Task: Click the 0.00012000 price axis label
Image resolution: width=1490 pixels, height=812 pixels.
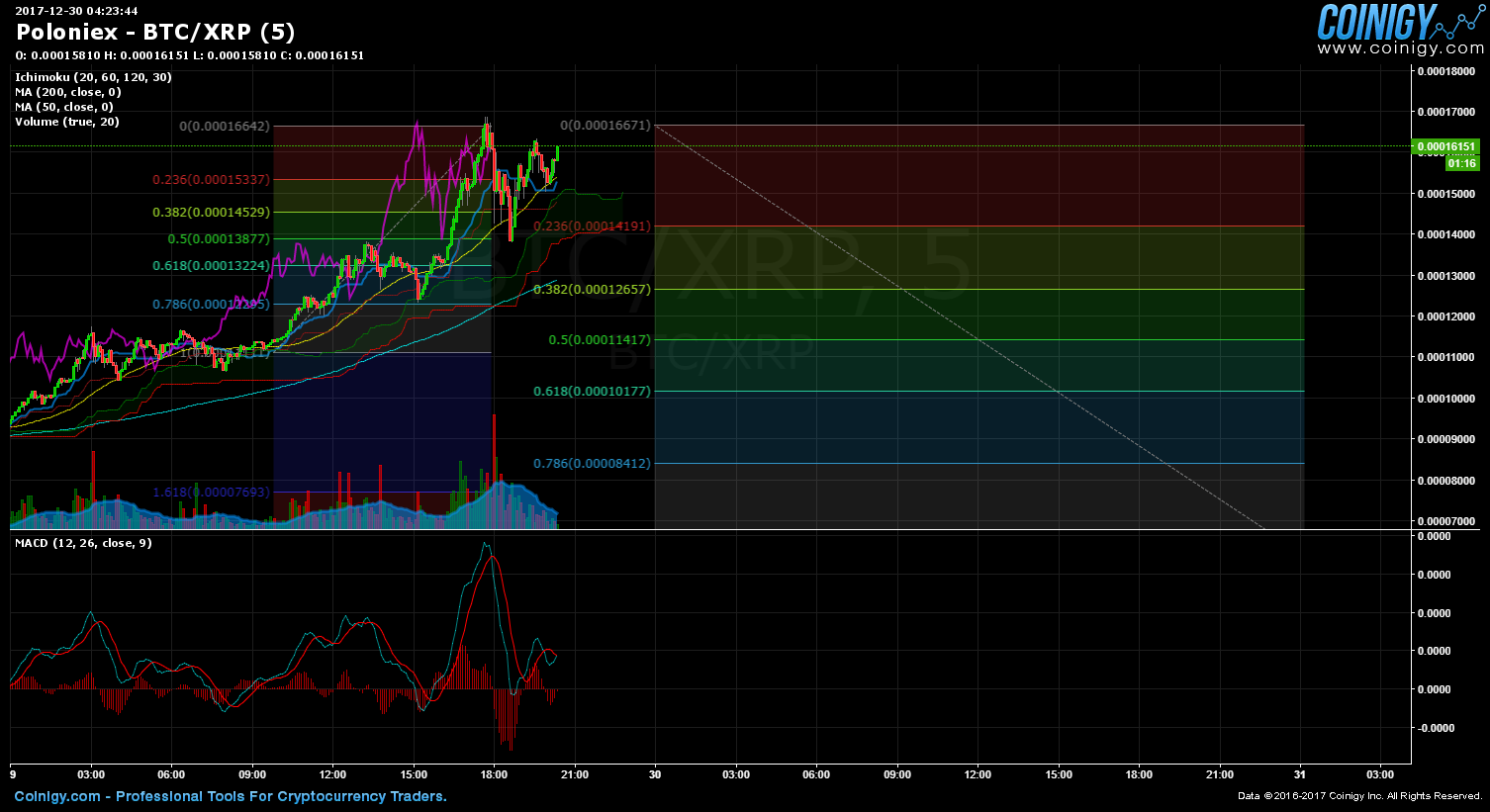Action: point(1445,316)
